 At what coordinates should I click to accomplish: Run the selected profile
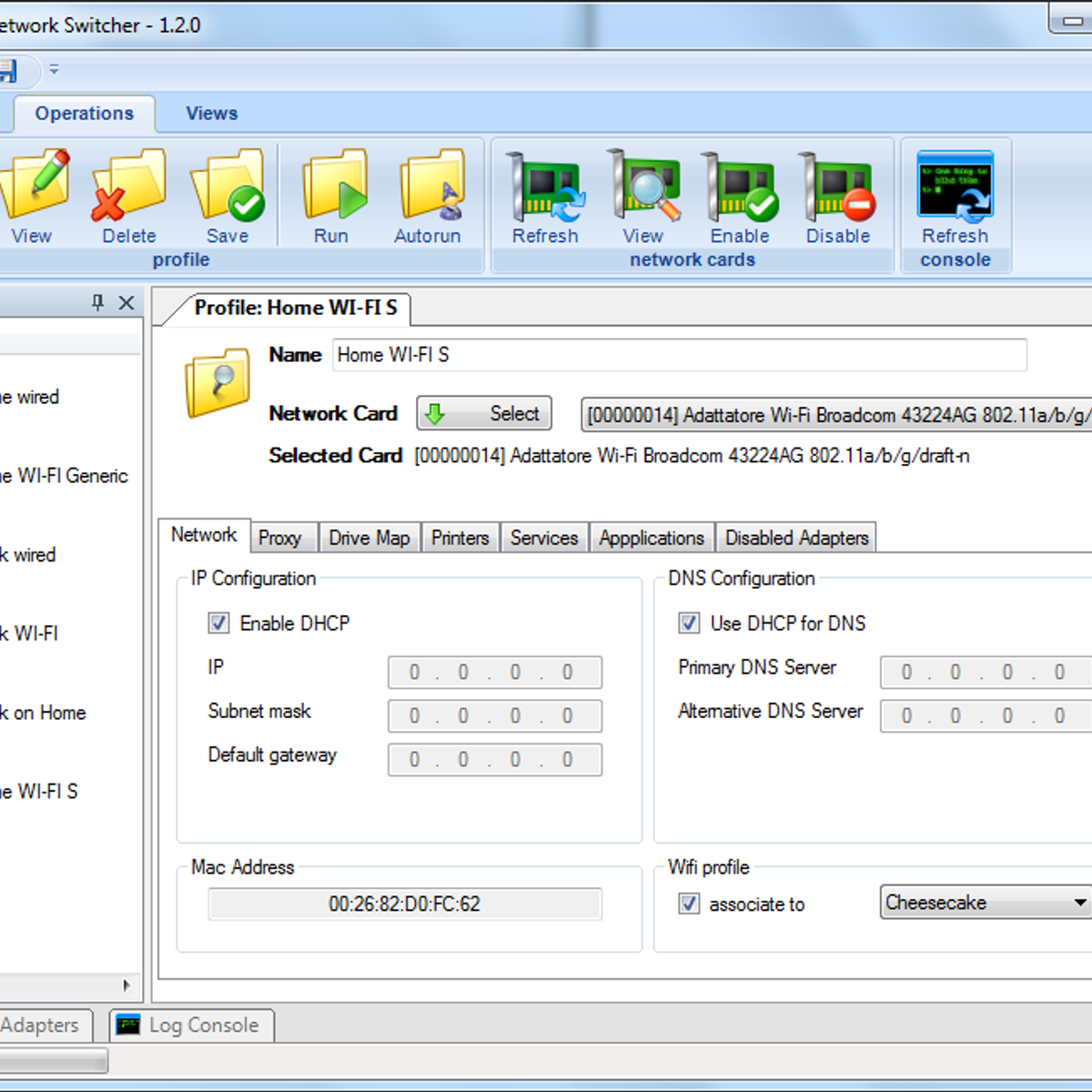coord(332,197)
